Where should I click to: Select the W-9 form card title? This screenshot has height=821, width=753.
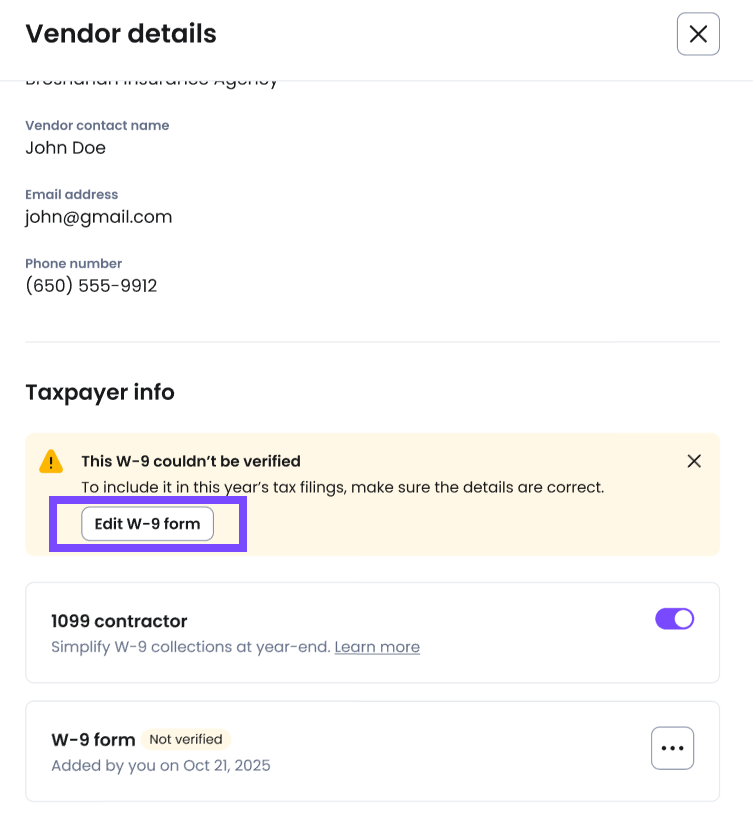pyautogui.click(x=93, y=740)
